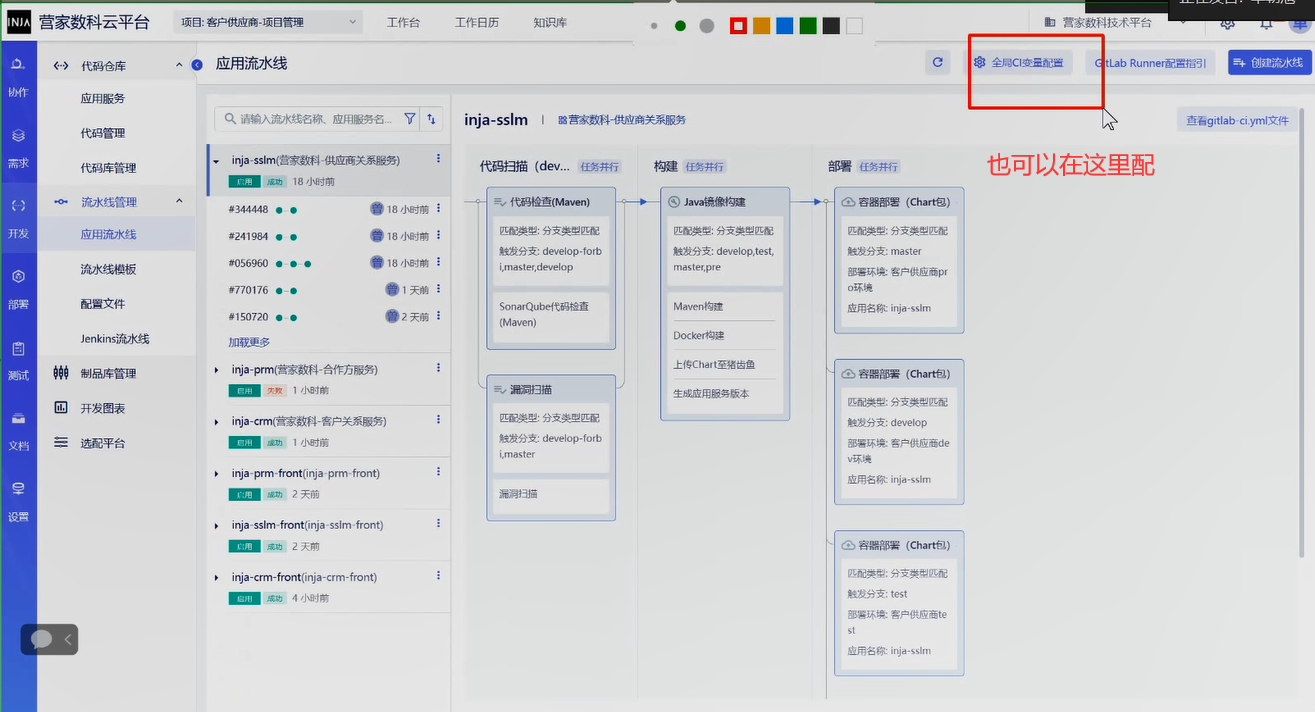Collapse the 流水线管理 menu group

(x=180, y=201)
